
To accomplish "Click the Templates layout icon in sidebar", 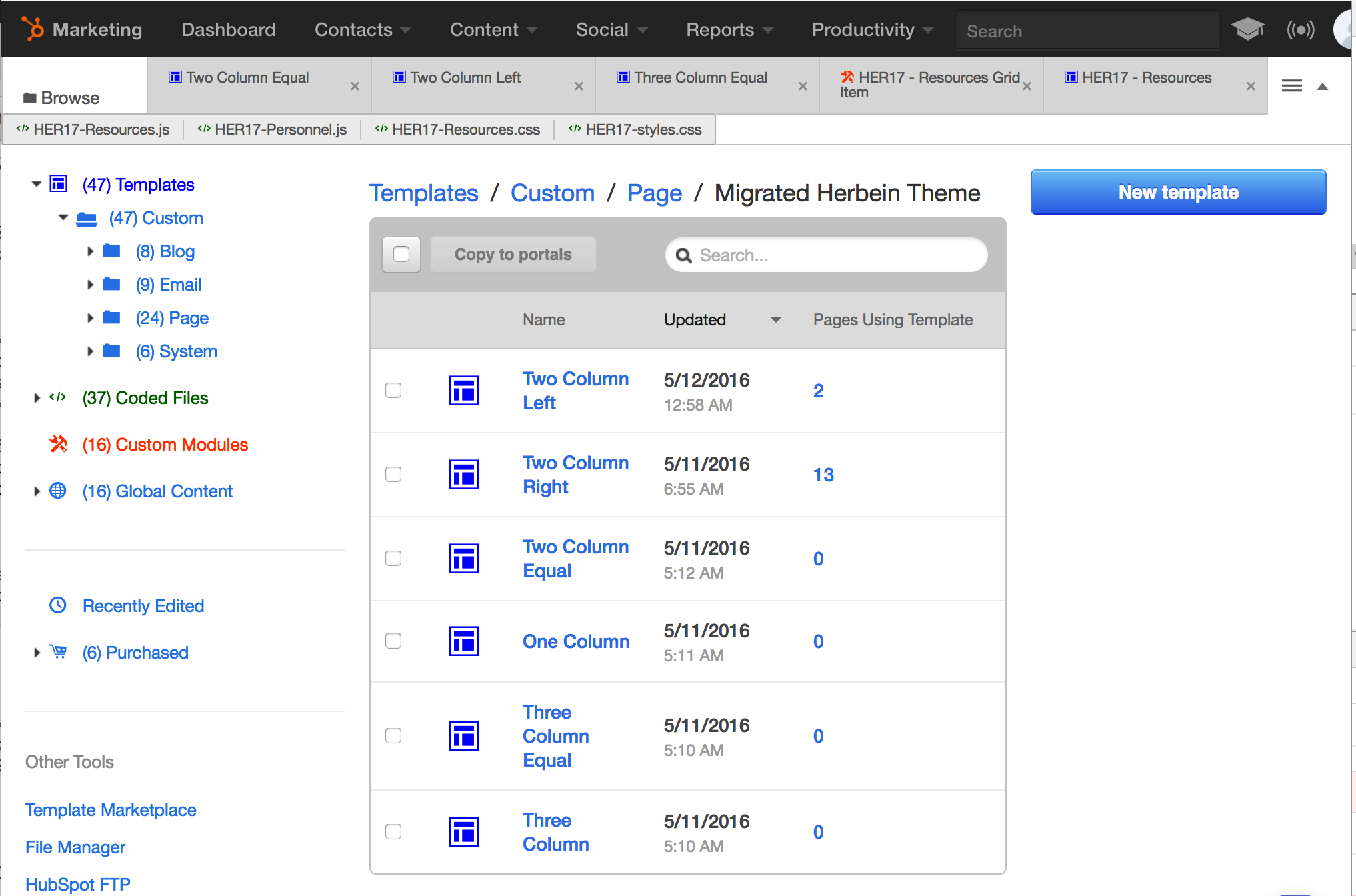I will [59, 184].
